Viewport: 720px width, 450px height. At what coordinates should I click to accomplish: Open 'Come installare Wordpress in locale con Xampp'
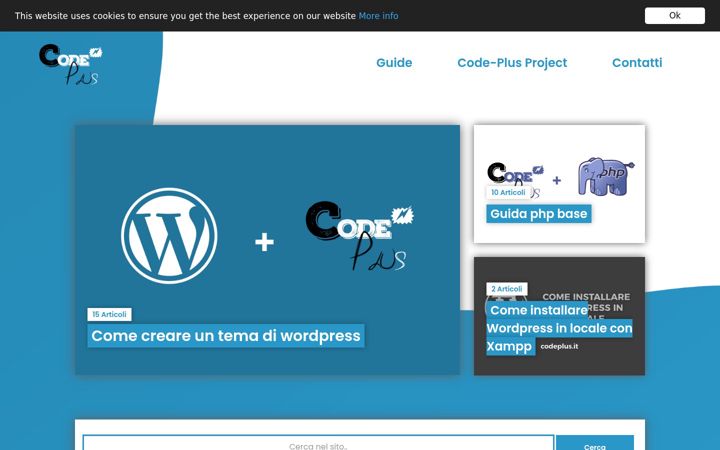559,328
